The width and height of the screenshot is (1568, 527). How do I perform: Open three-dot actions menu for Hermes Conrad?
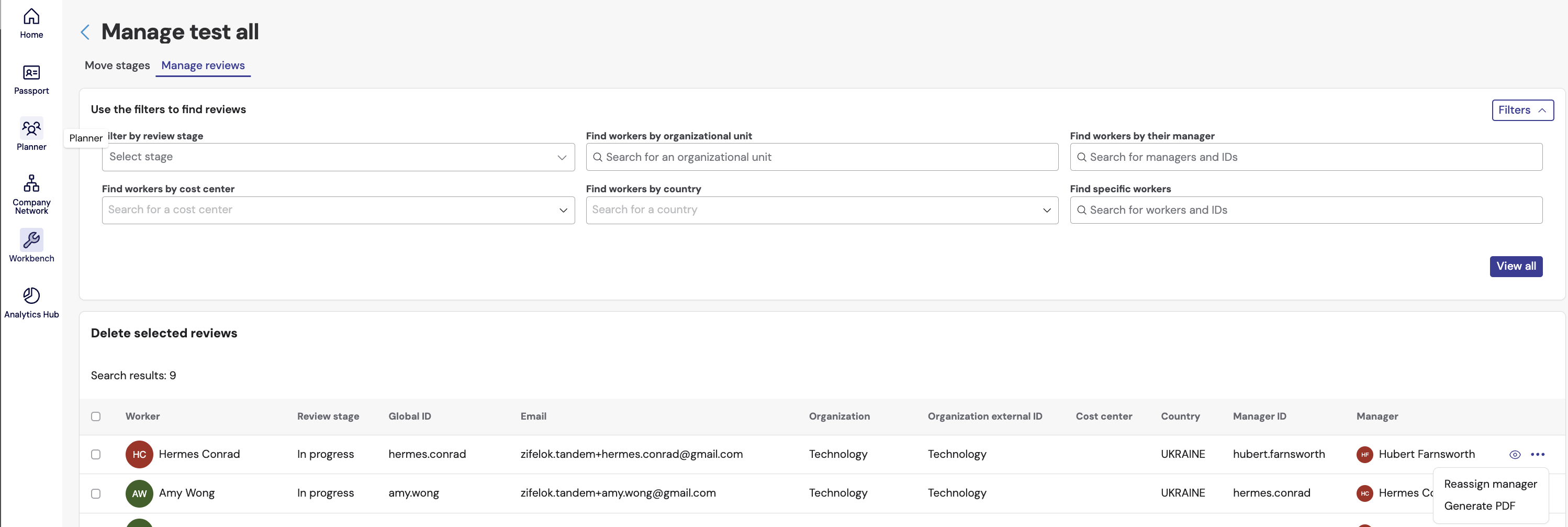[1537, 454]
